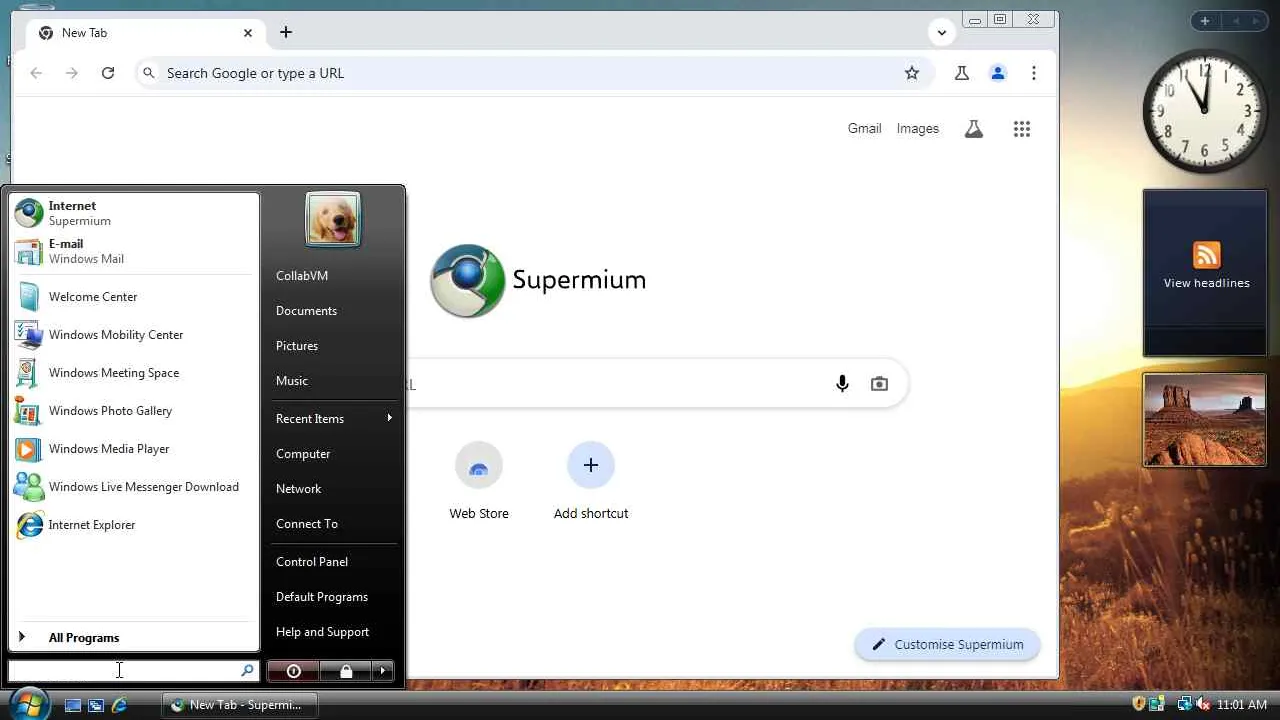Click the browser Forward arrow
The image size is (1280, 720).
[72, 73]
